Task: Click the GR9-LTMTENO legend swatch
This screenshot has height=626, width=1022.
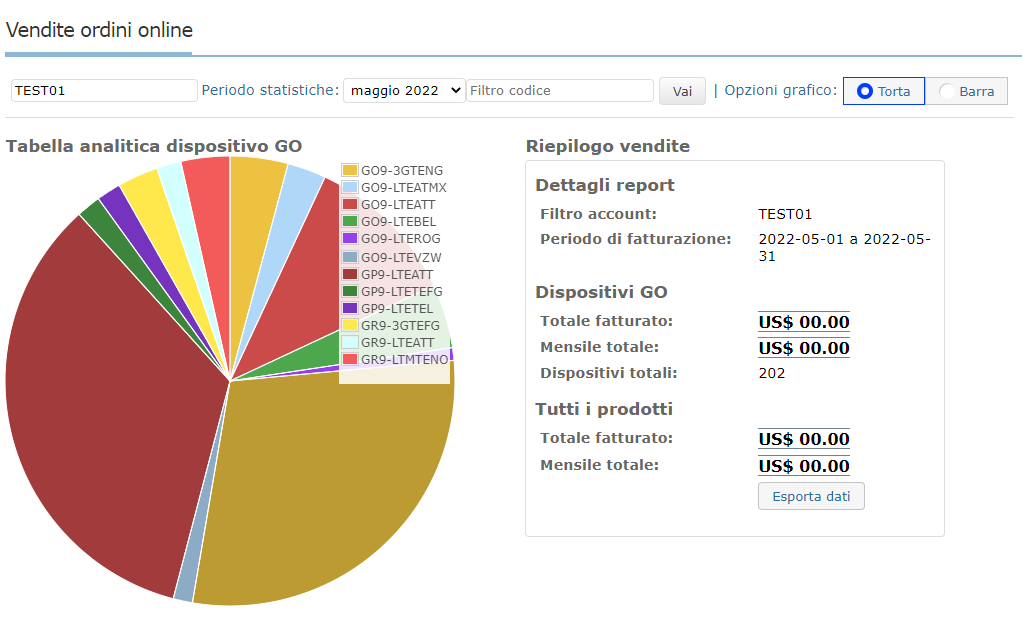Action: 350,359
